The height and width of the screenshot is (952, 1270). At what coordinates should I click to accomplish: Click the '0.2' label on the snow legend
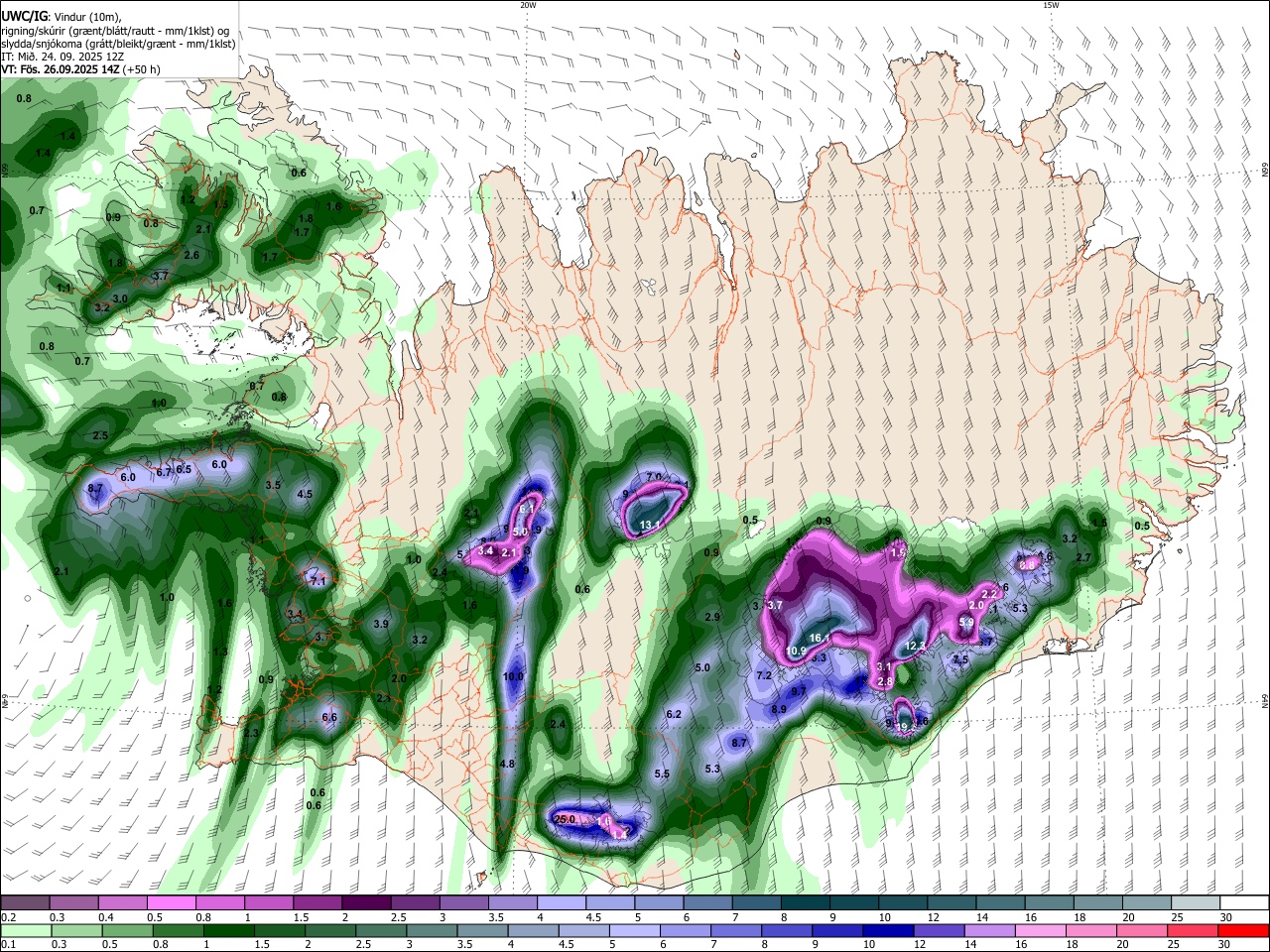point(8,917)
